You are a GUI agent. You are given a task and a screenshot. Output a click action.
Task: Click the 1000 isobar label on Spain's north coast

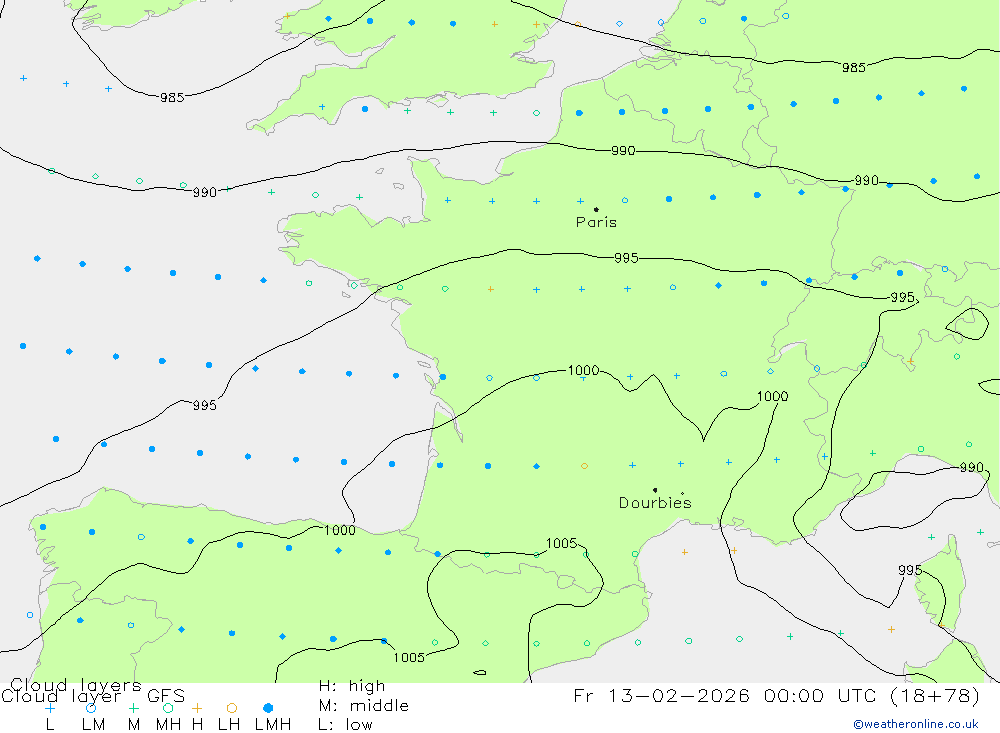point(339,530)
